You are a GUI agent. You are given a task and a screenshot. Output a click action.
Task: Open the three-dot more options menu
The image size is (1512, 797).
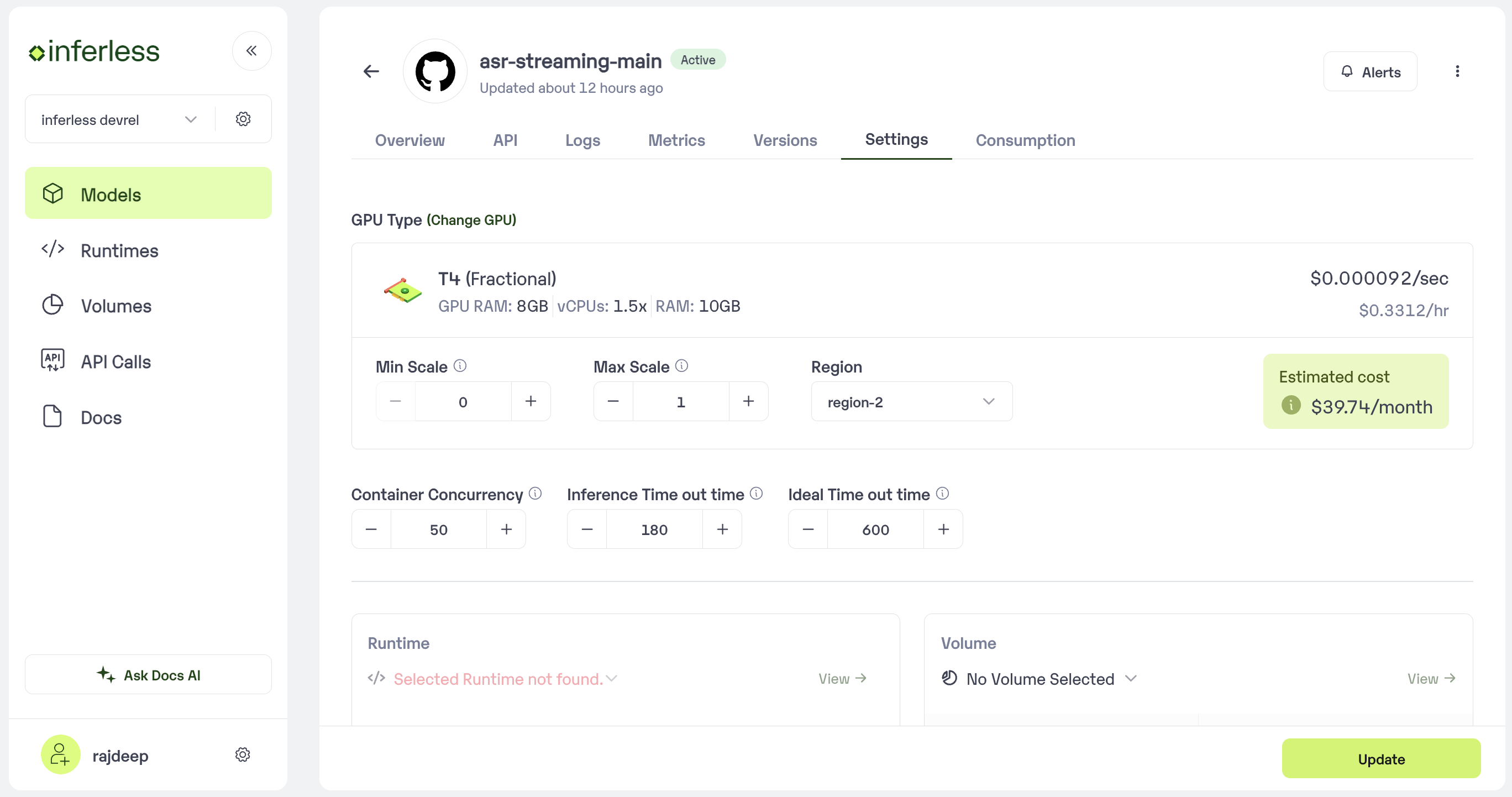coord(1457,72)
